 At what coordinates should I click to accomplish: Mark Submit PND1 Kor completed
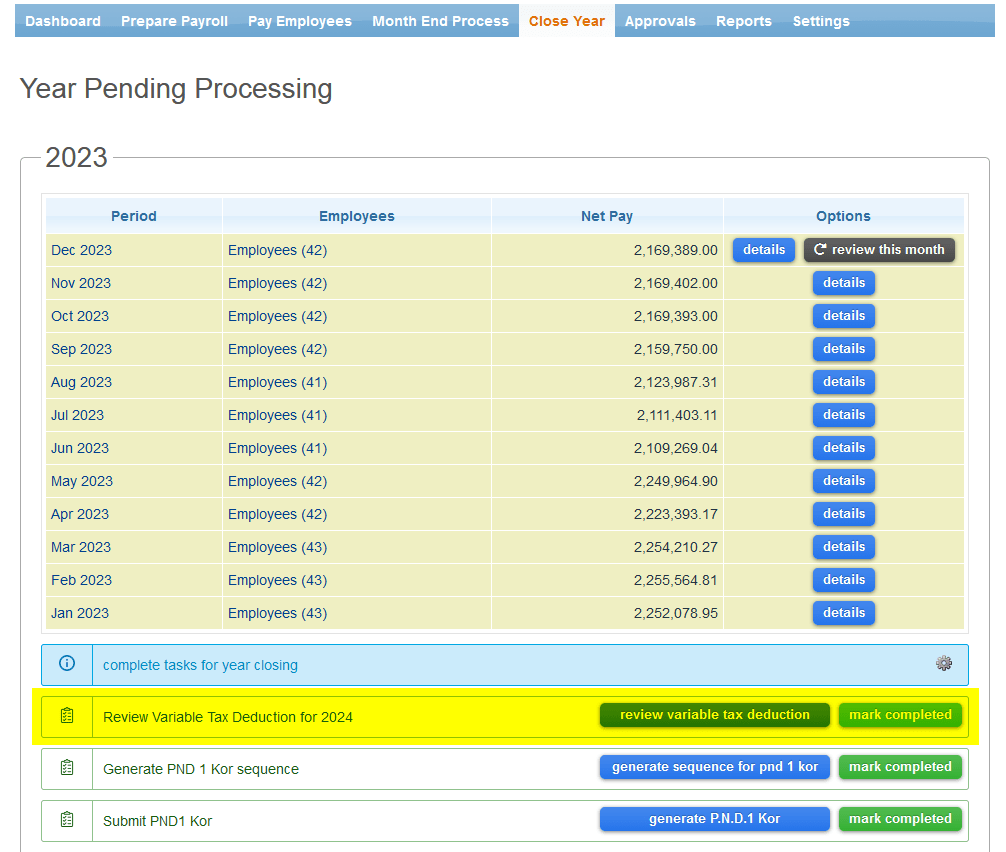900,819
